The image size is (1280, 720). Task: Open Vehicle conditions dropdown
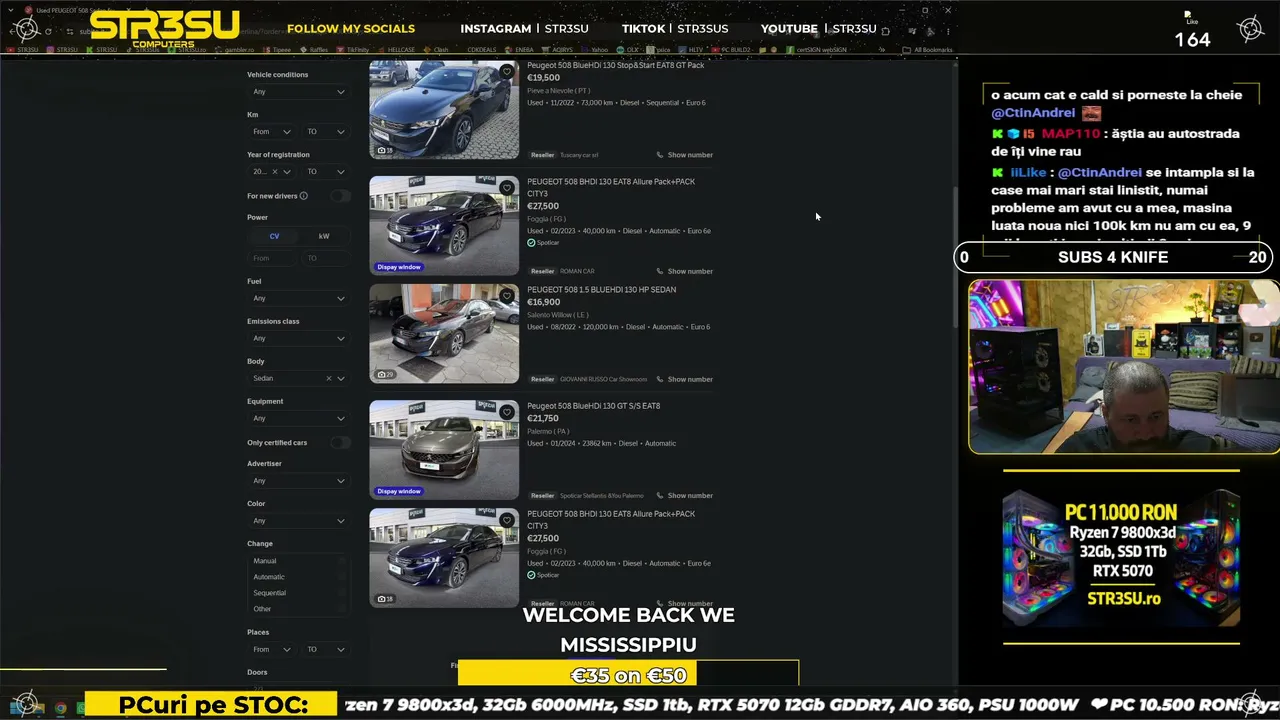[298, 92]
